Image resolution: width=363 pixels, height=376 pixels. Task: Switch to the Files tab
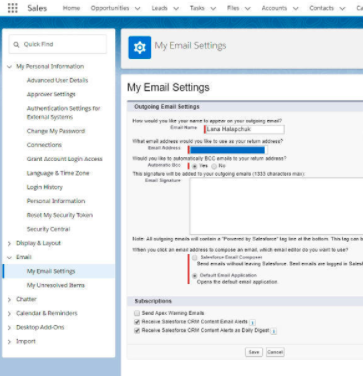pos(233,8)
